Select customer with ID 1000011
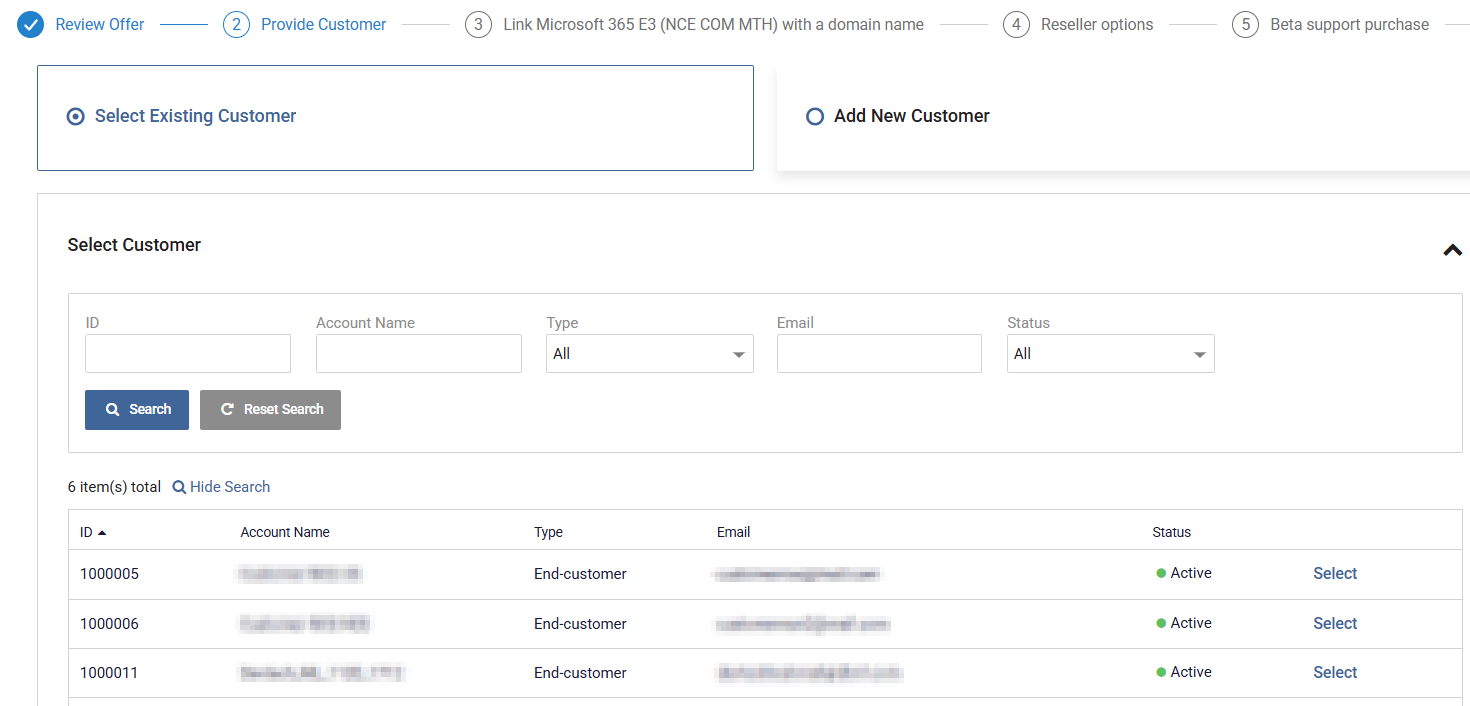Image resolution: width=1470 pixels, height=706 pixels. click(x=1334, y=673)
